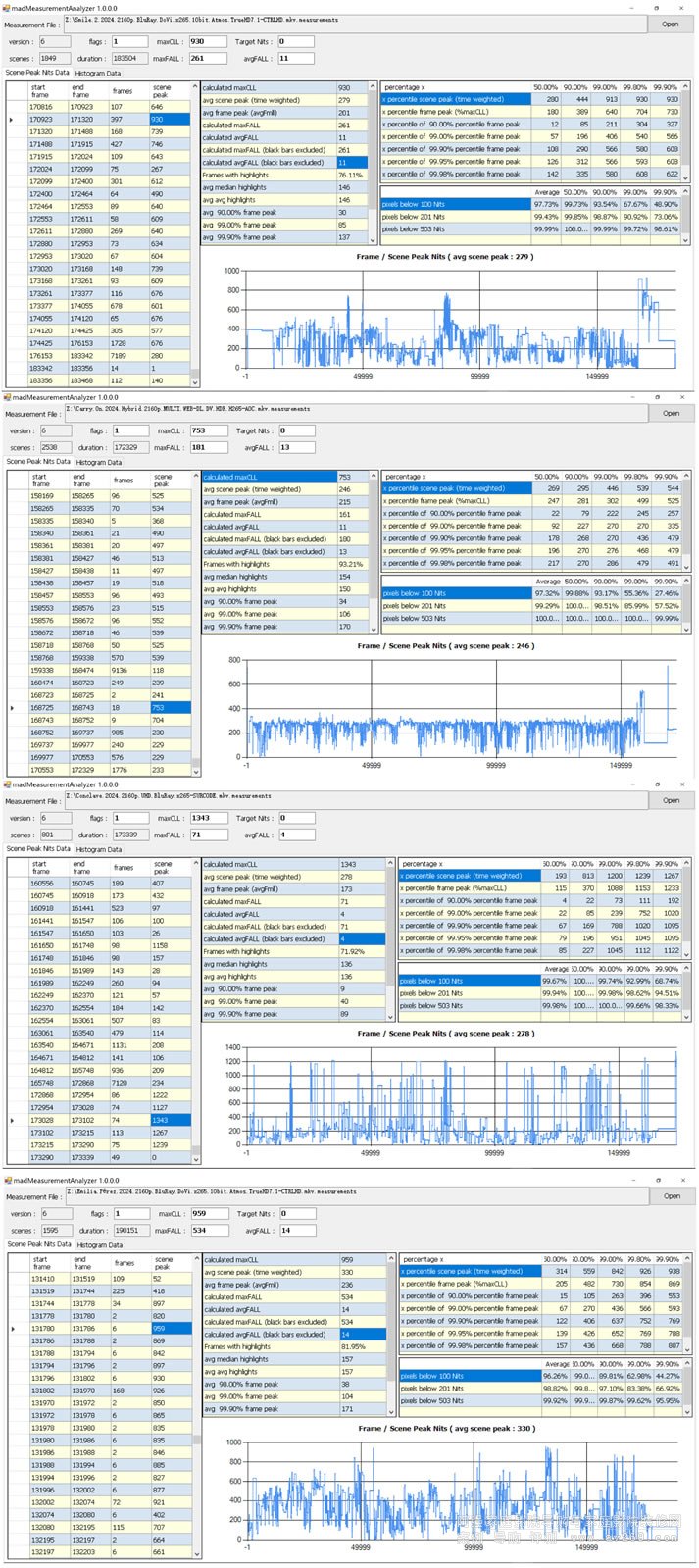
Task: Click the app icon in the Smile 2 window title bar
Action: point(6,7)
